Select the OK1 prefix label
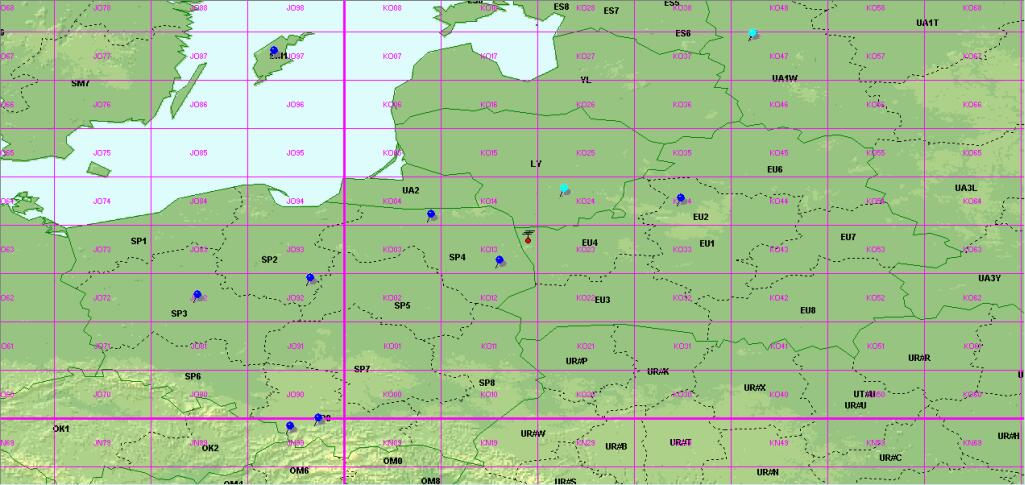The image size is (1025, 485). 61,428
